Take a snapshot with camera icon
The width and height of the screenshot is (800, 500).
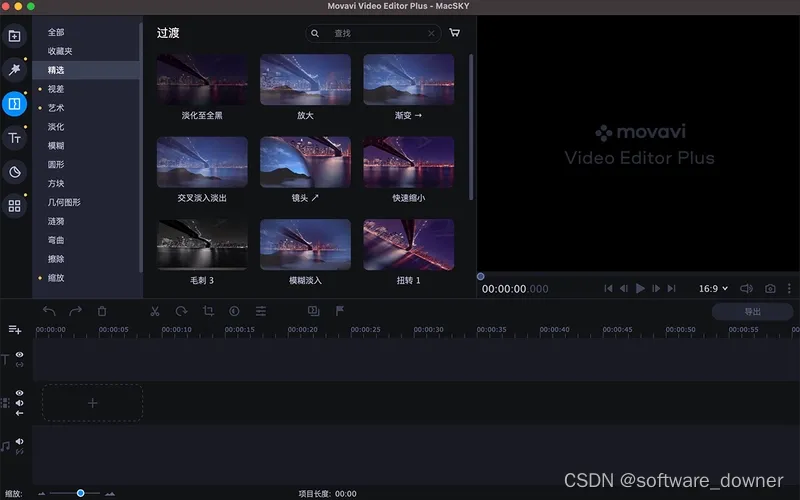(770, 289)
